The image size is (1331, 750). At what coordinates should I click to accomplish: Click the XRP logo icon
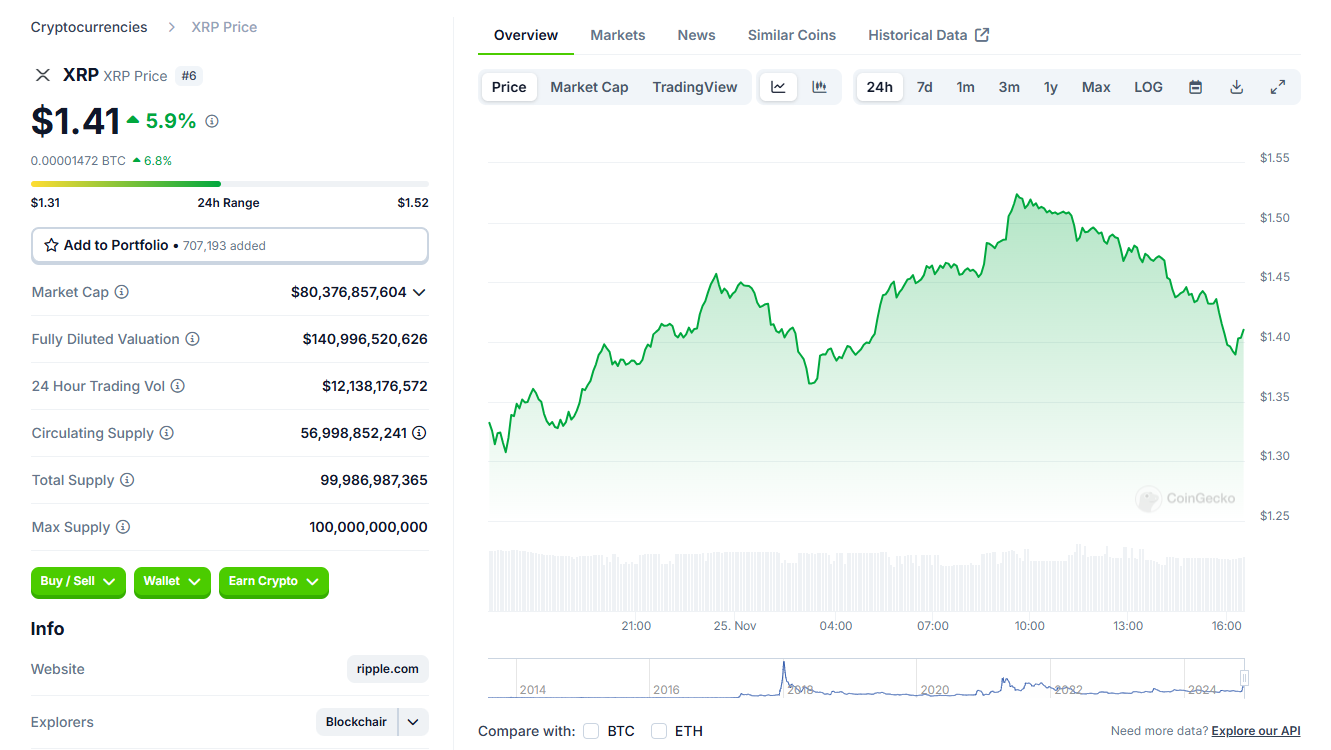(42, 75)
